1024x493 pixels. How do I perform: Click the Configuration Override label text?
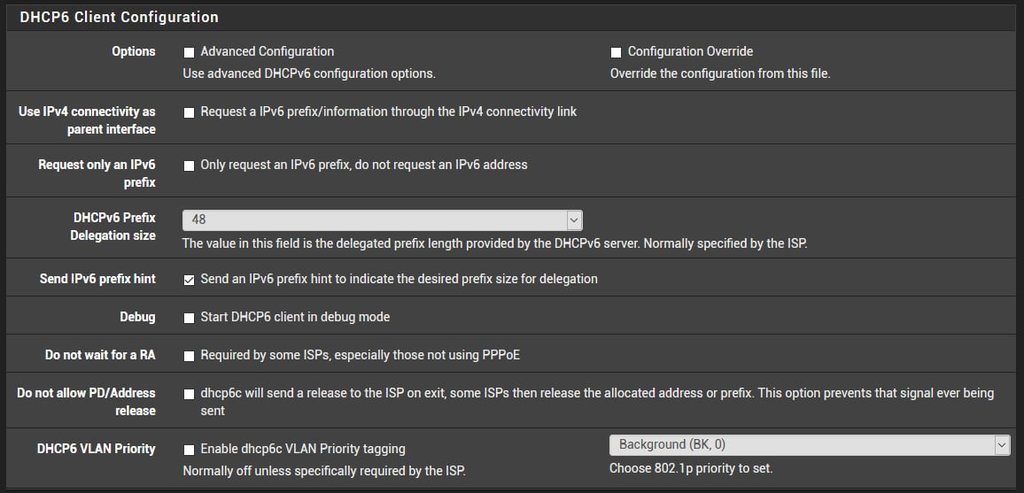point(690,52)
